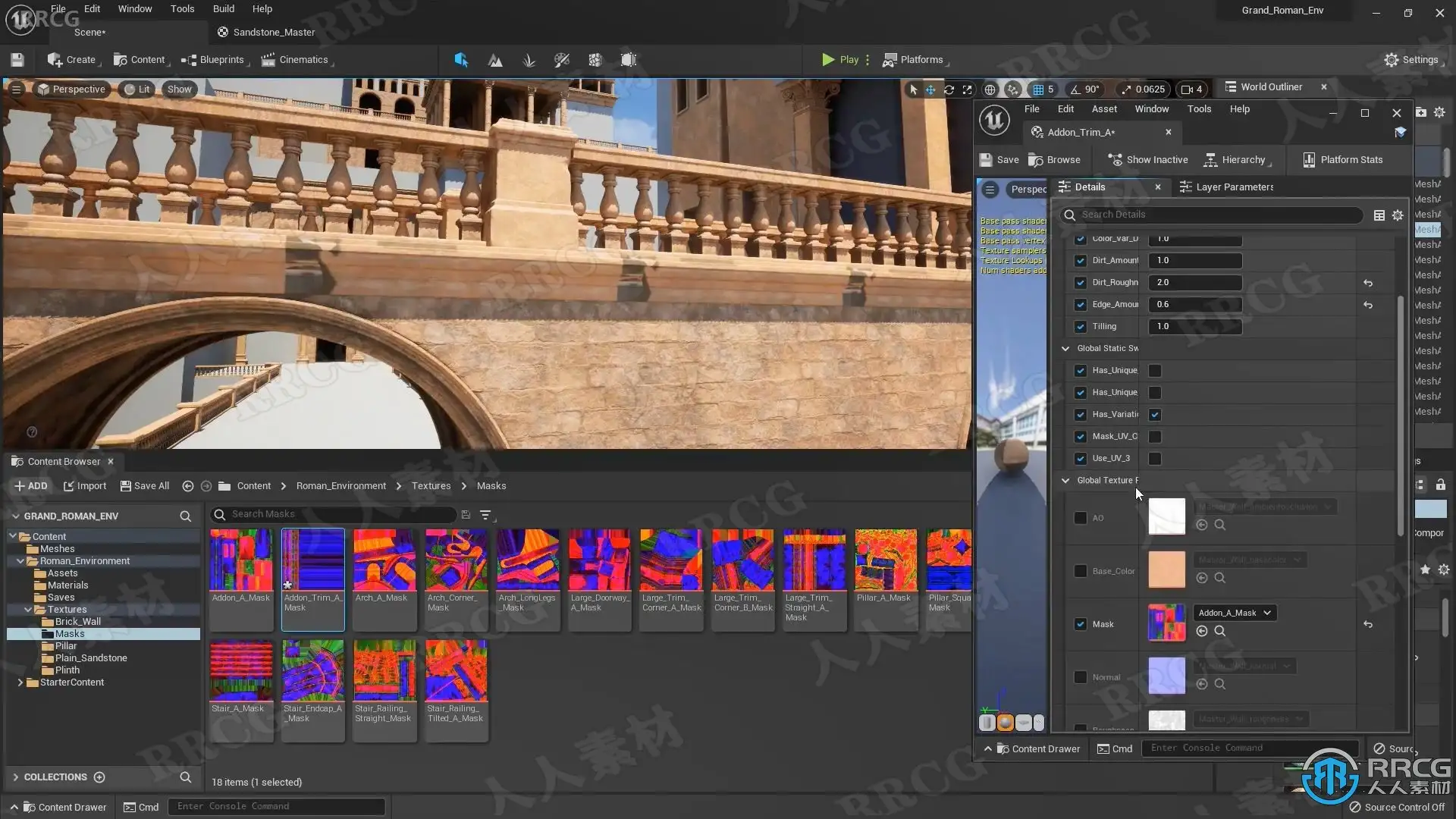Open the Build menu
Viewport: 1456px width, 819px height.
(223, 9)
